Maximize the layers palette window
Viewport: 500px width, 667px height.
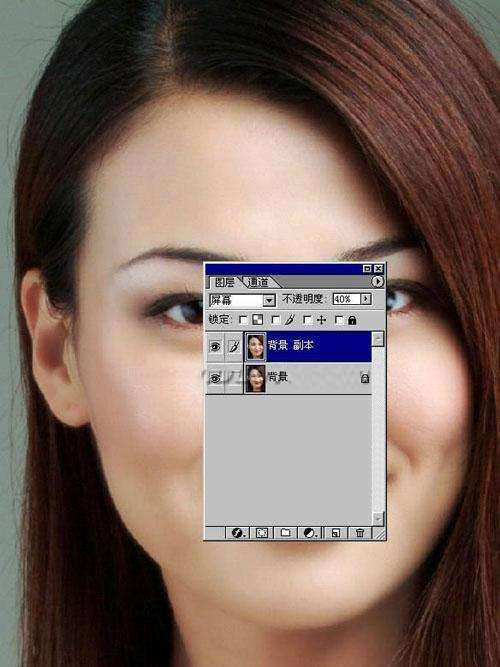coord(367,269)
